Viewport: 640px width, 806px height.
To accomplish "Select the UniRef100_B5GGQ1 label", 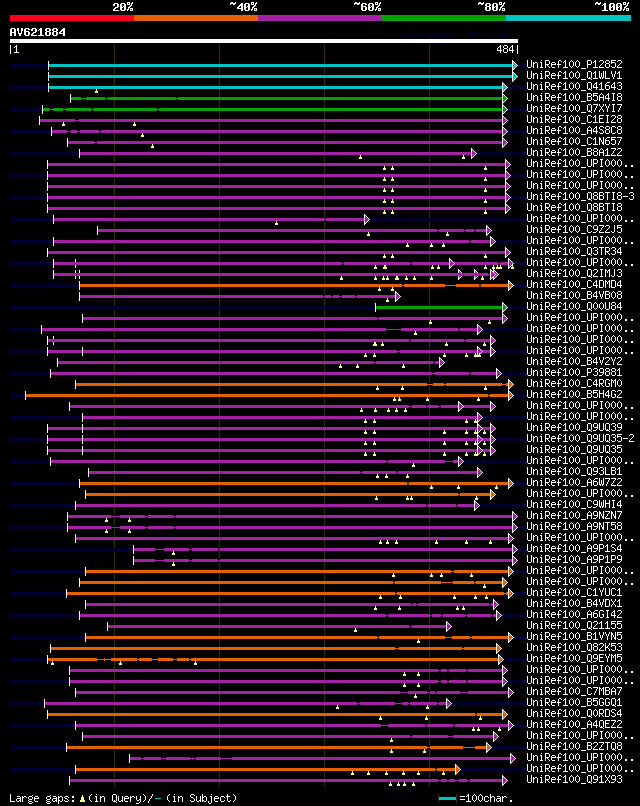I will point(574,702).
